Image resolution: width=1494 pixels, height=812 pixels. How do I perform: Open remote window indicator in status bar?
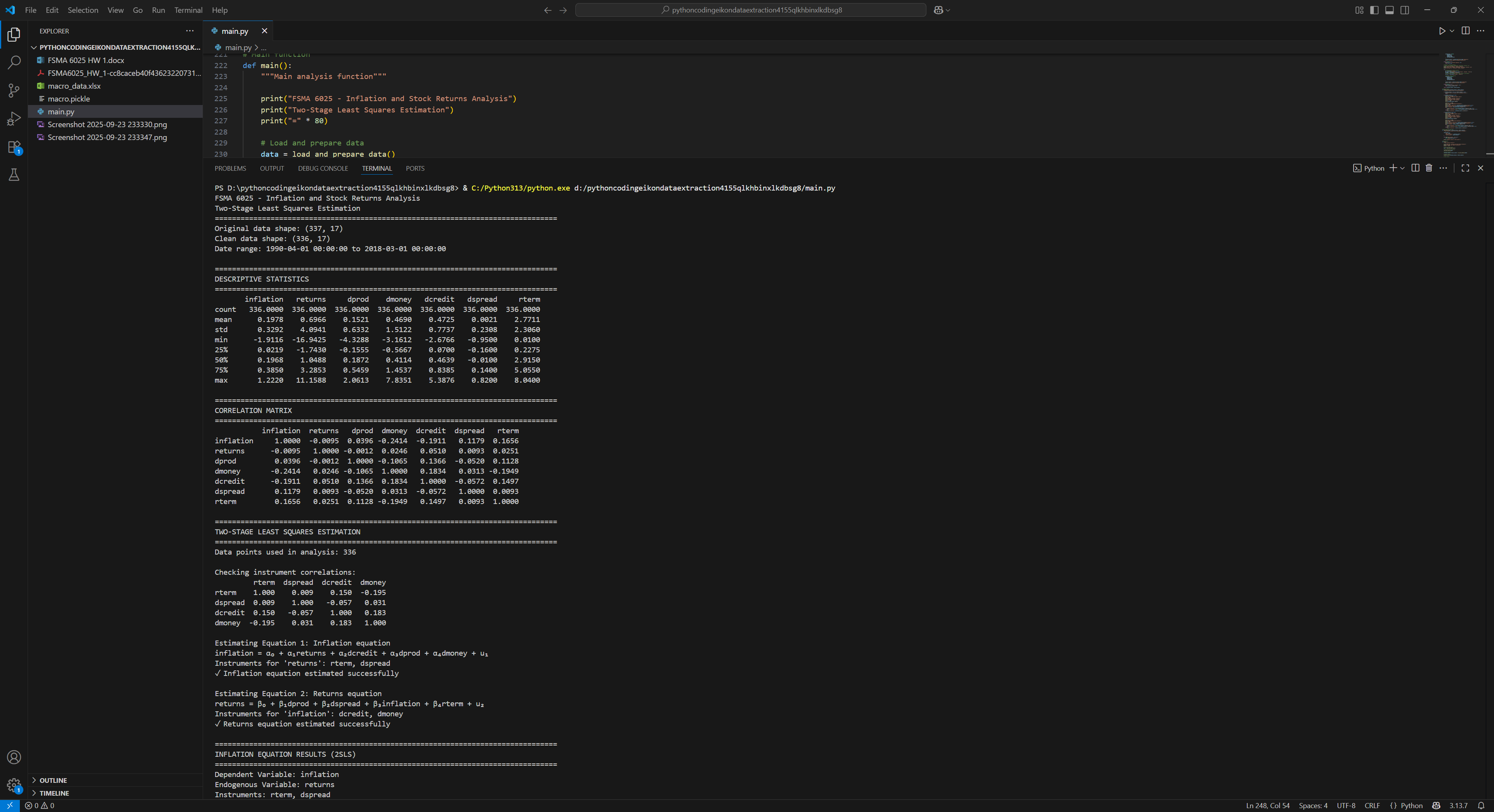[x=10, y=806]
